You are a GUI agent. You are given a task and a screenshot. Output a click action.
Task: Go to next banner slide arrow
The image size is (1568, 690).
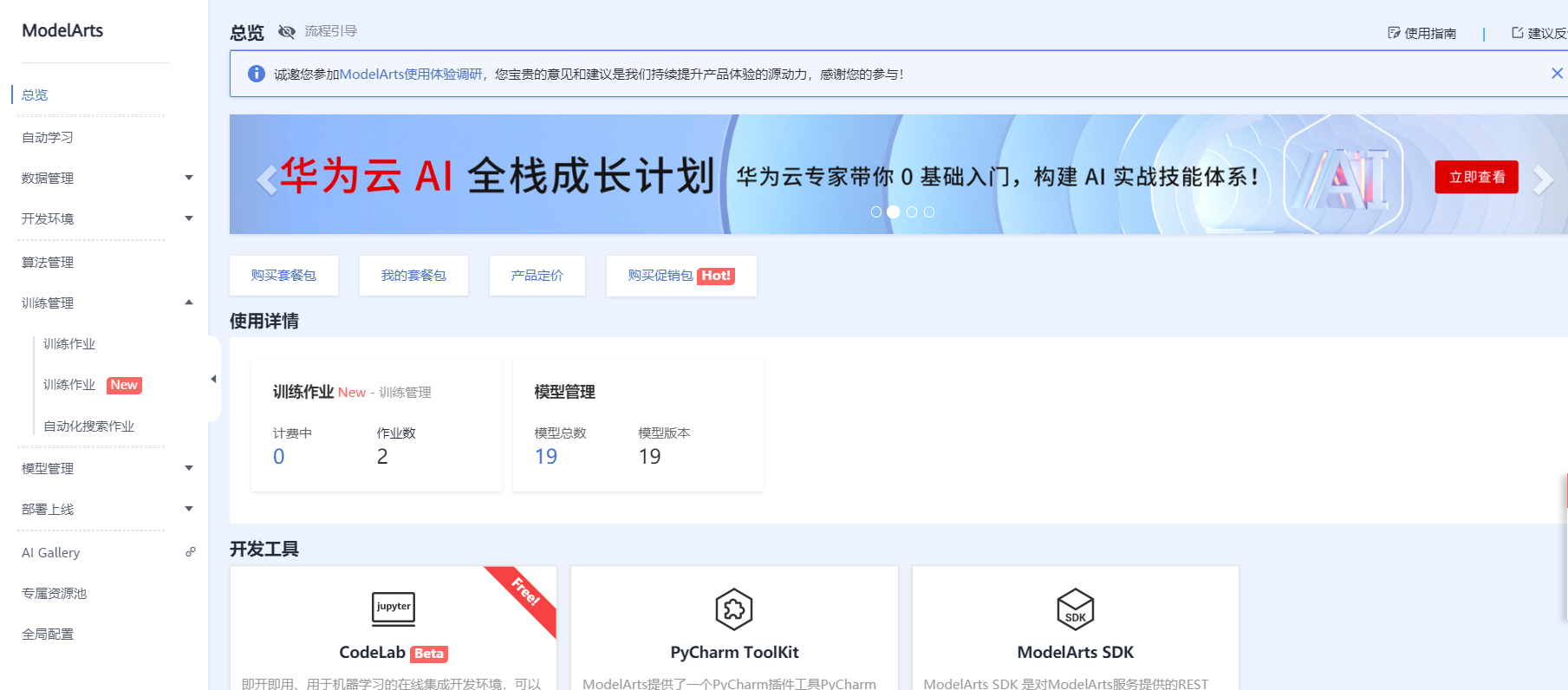click(x=1543, y=179)
